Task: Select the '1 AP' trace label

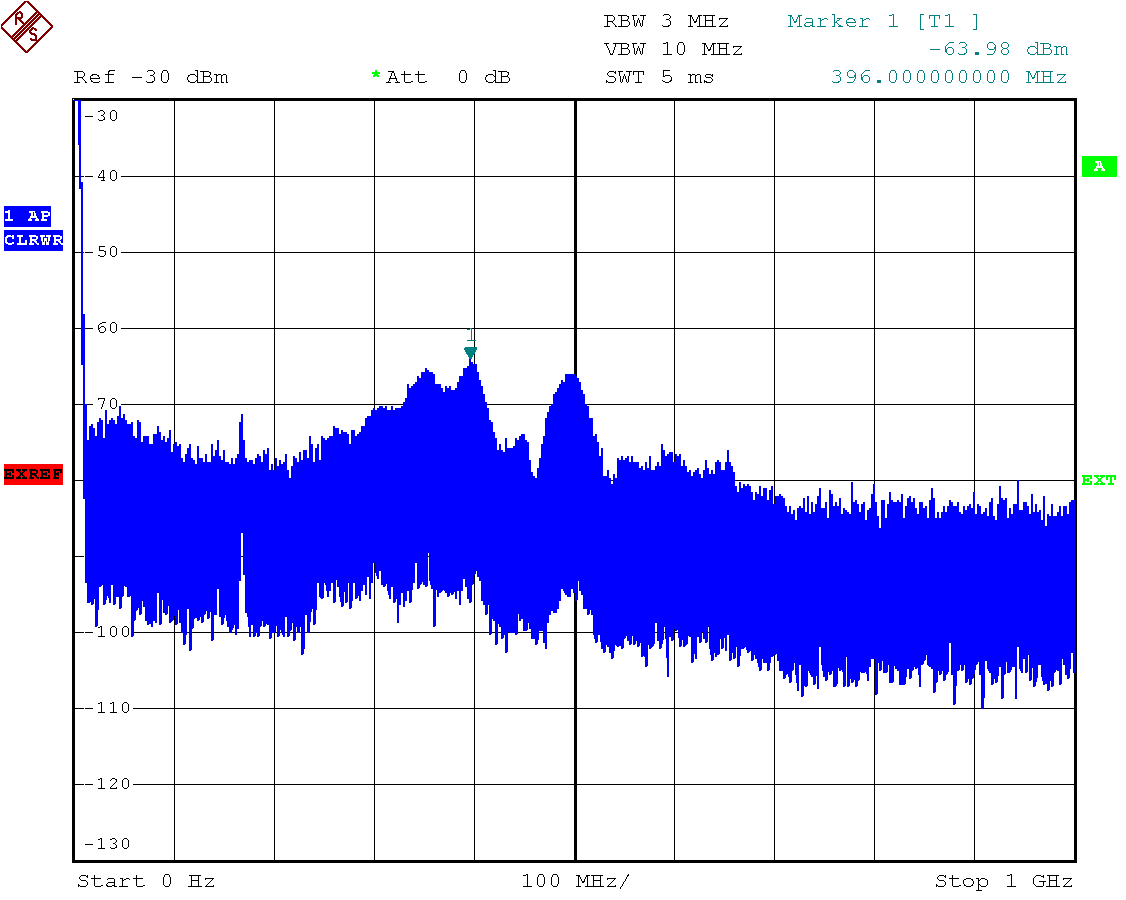Action: click(x=27, y=215)
